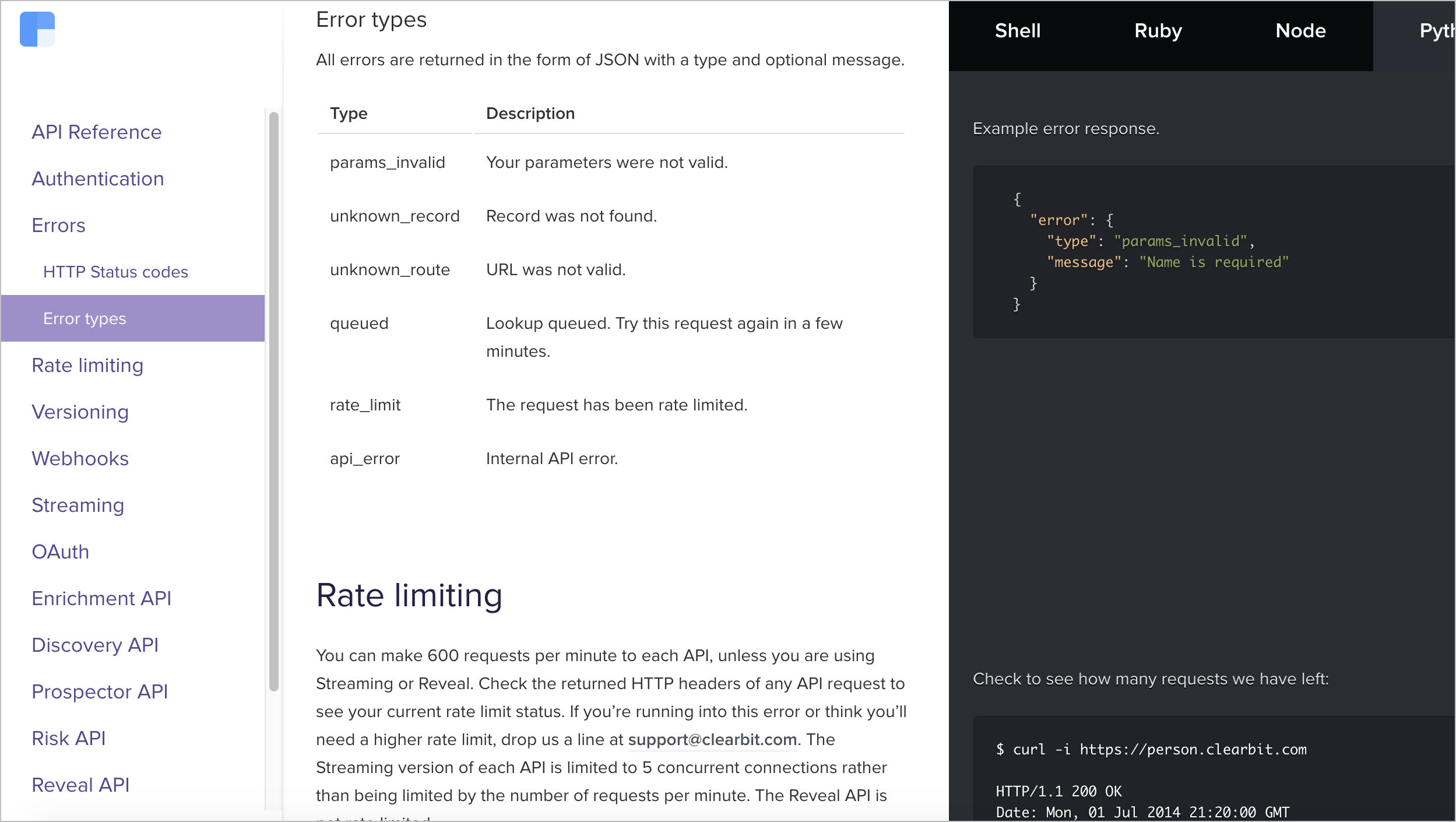Image resolution: width=1456 pixels, height=822 pixels.
Task: Select HTTP Status codes sidebar item
Action: pos(115,271)
